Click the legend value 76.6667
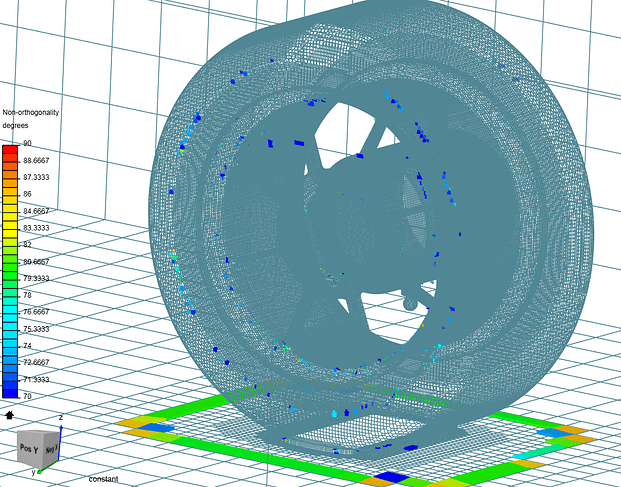621x487 pixels. pyautogui.click(x=36, y=312)
